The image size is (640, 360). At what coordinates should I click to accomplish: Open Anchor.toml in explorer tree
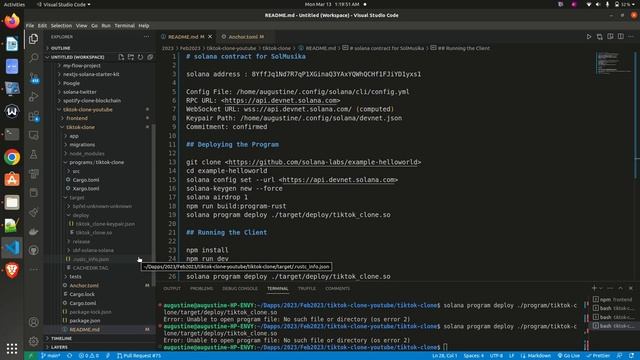click(84, 286)
